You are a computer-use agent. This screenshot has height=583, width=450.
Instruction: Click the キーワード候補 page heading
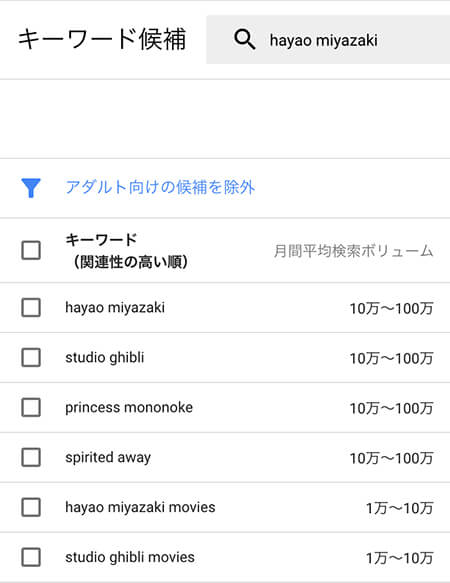(102, 39)
